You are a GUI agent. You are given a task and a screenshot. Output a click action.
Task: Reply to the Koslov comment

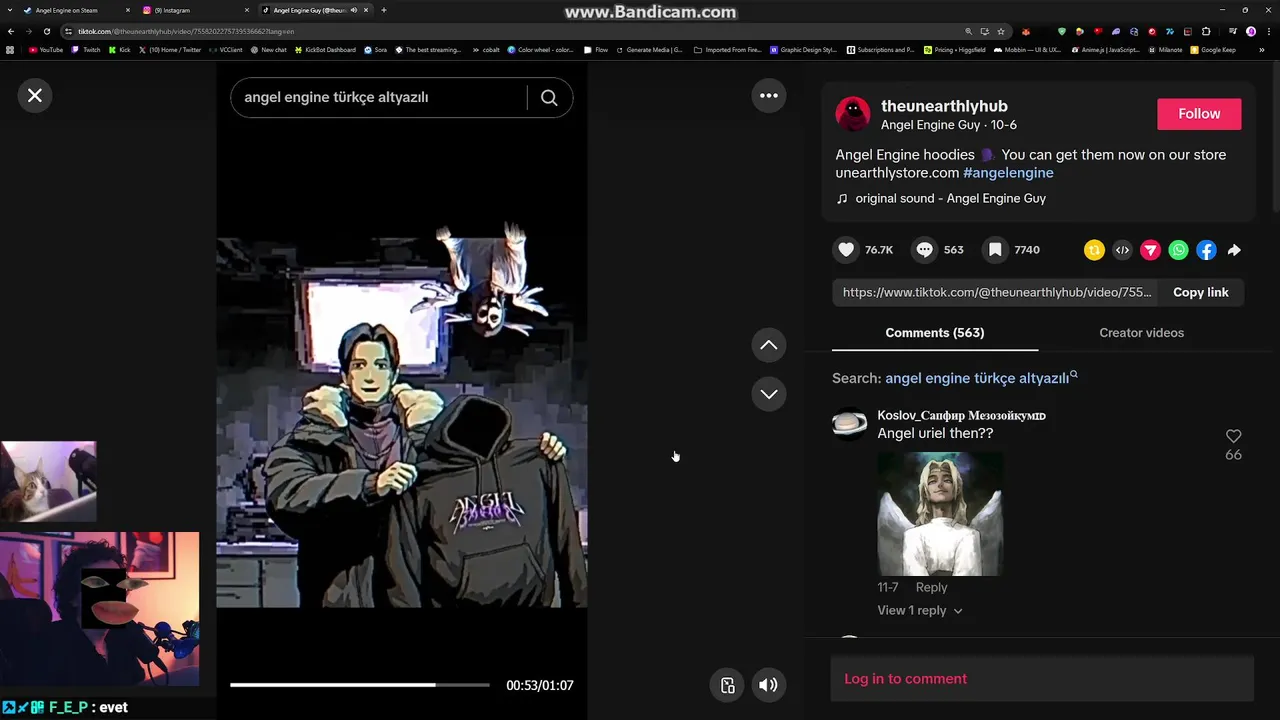point(931,588)
